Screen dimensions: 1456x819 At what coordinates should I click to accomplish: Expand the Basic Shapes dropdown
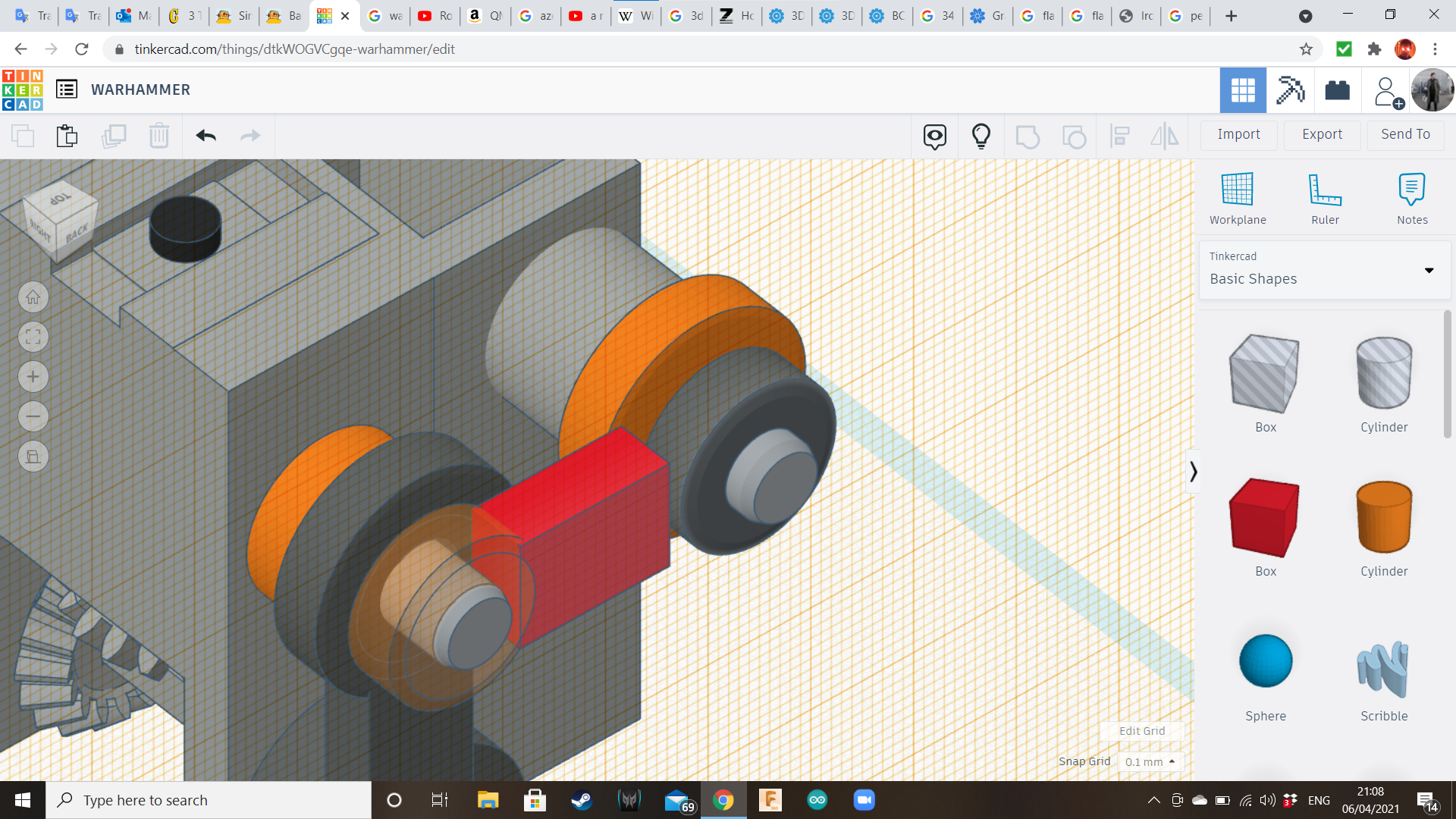[x=1429, y=270]
